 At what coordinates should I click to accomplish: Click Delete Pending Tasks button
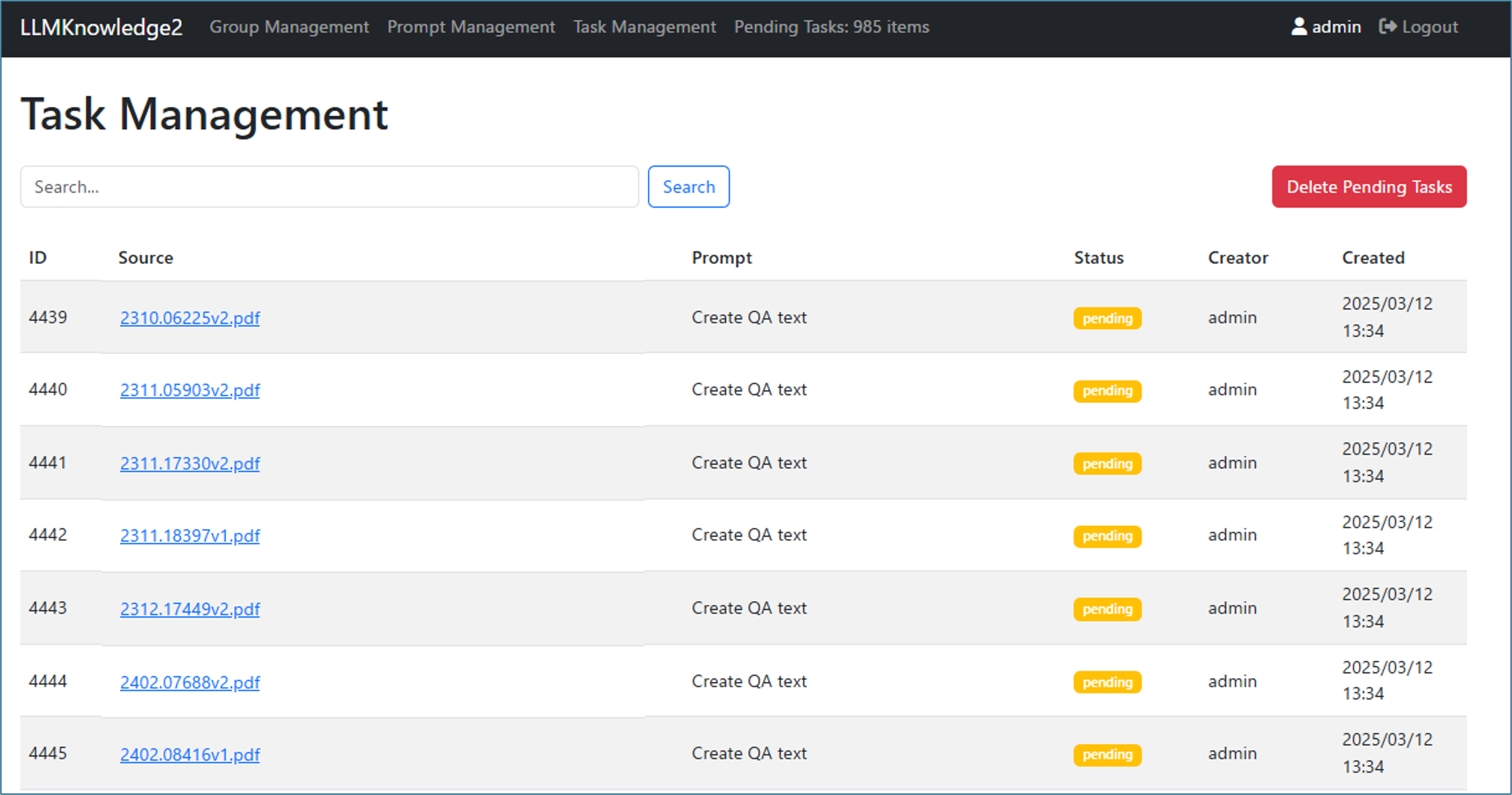[x=1369, y=187]
